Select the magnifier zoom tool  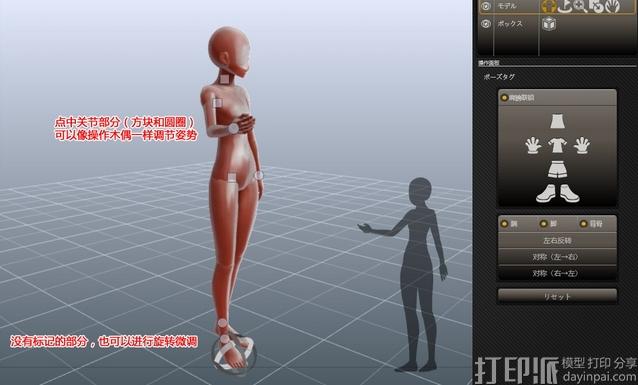581,6
